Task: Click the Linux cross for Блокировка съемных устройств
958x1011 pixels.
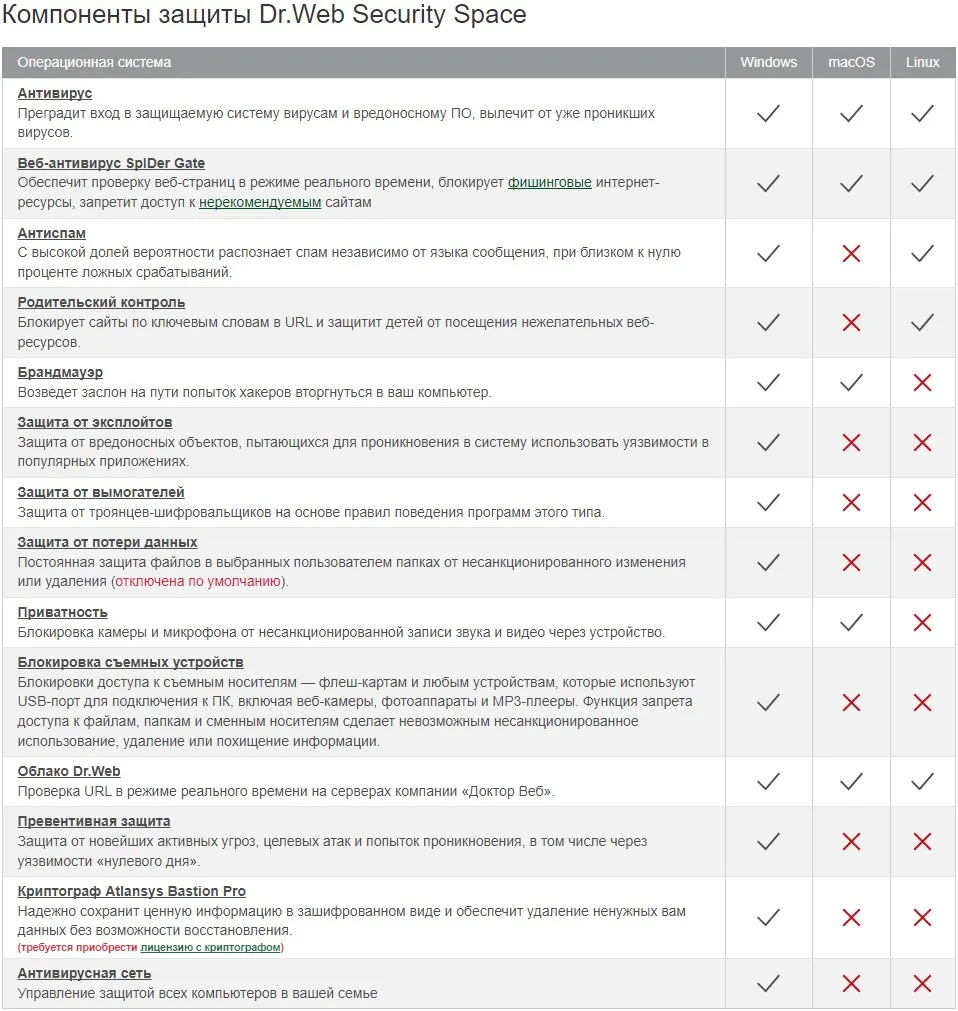Action: coord(922,702)
